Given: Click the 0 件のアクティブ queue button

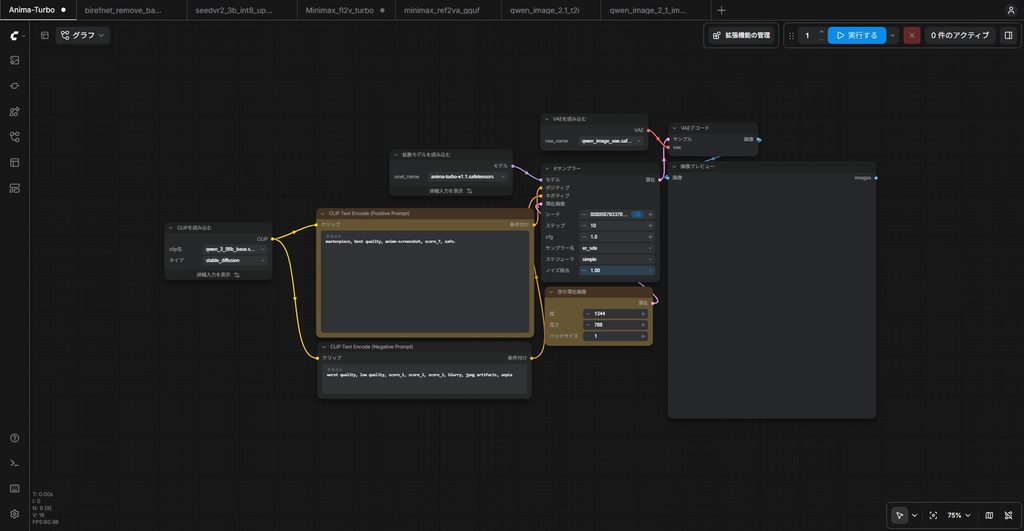Looking at the screenshot, I should (x=959, y=35).
